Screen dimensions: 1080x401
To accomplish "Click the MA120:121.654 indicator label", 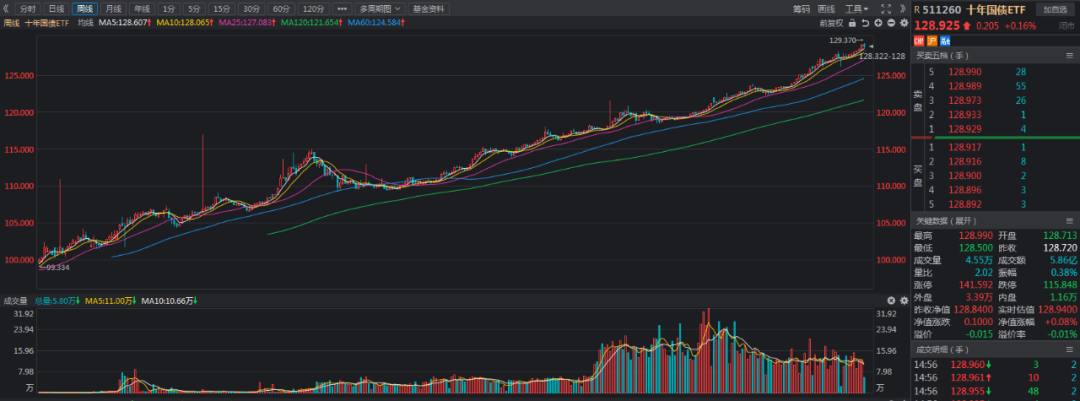I will (x=312, y=23).
